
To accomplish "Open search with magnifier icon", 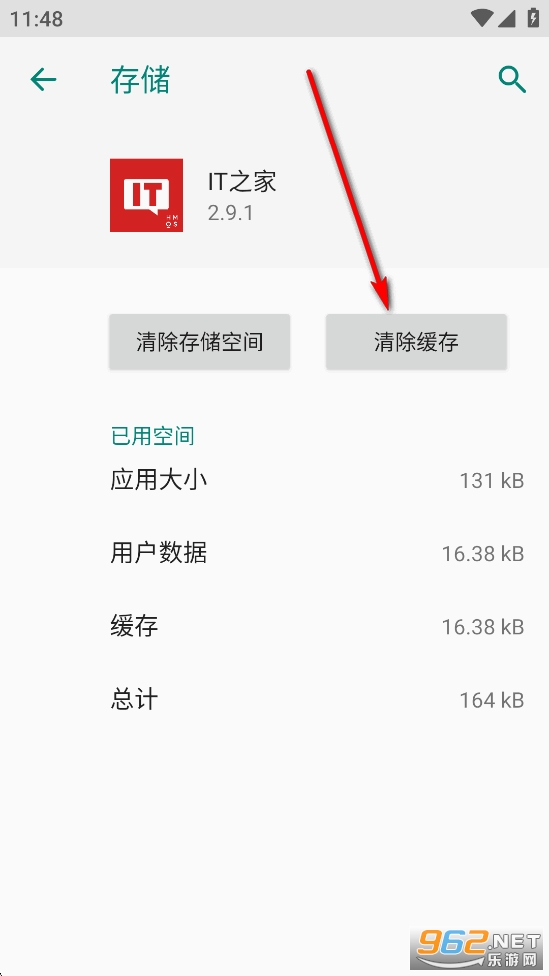I will point(512,80).
